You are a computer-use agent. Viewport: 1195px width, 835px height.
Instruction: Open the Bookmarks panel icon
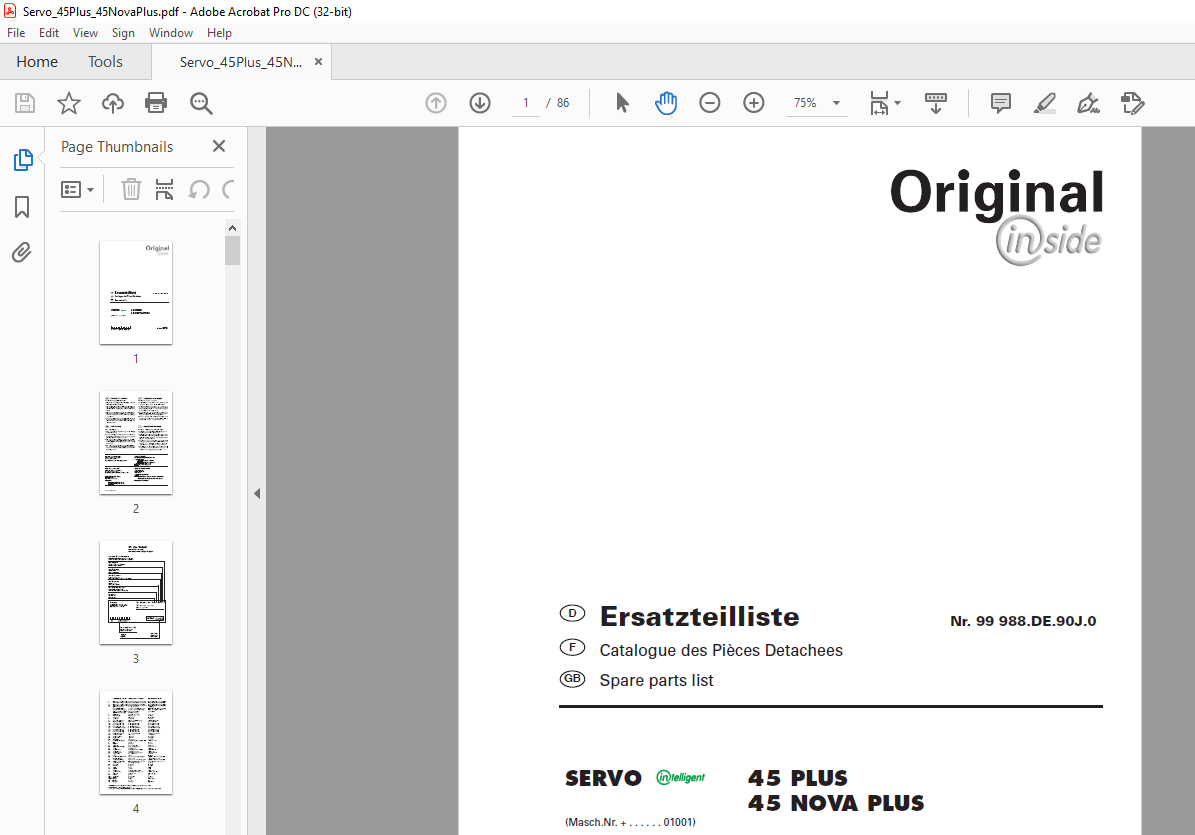click(22, 206)
